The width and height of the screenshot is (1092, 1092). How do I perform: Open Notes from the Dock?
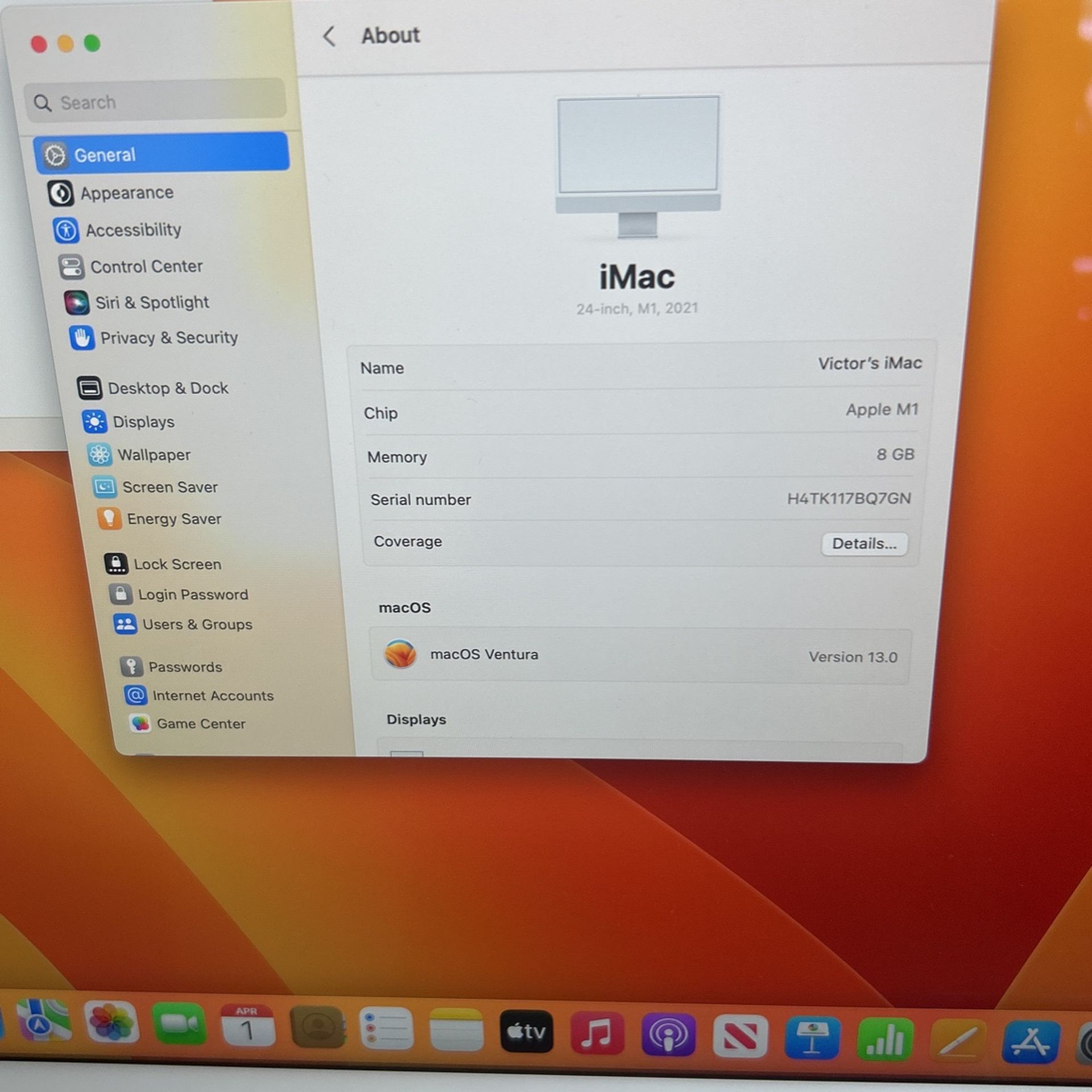(x=456, y=1031)
